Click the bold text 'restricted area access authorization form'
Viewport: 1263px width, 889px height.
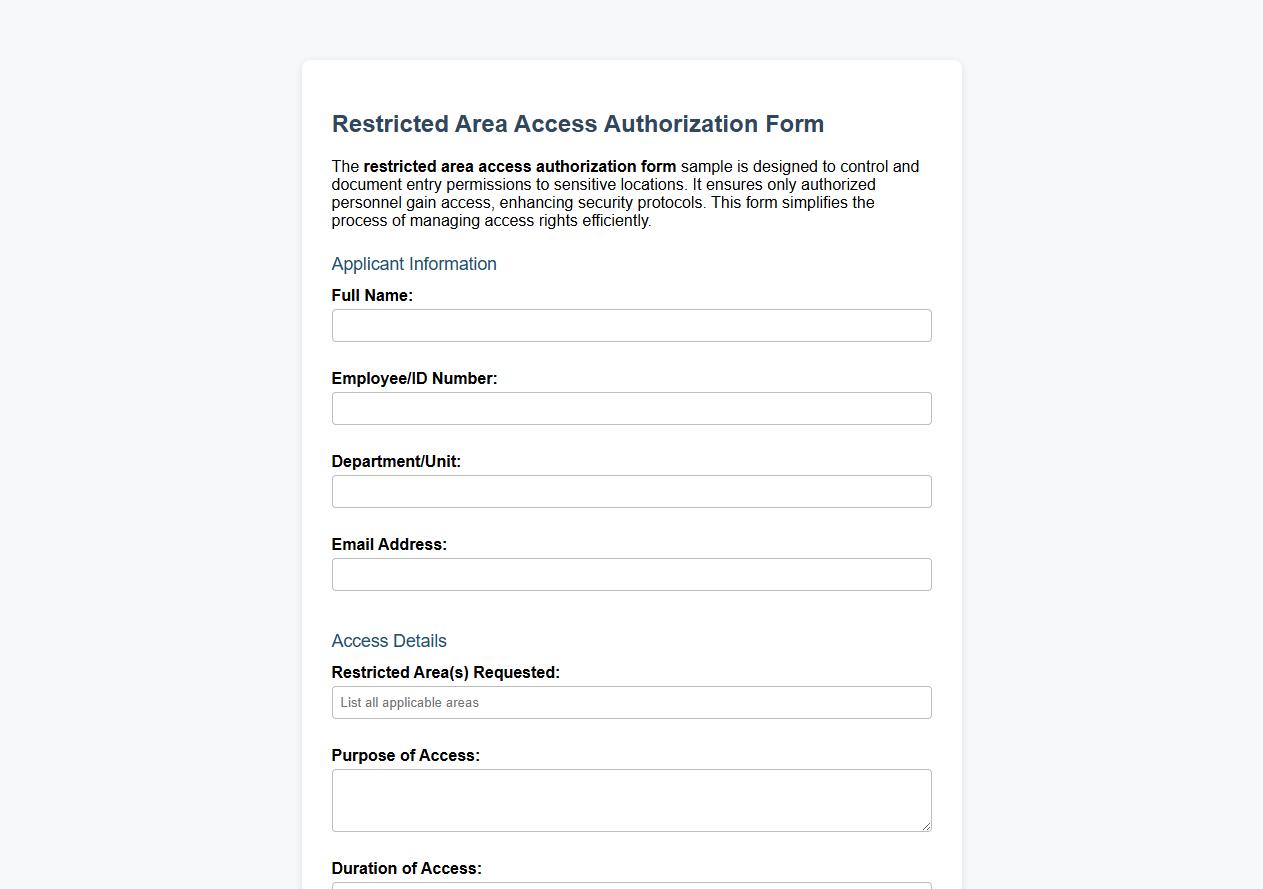(x=521, y=166)
